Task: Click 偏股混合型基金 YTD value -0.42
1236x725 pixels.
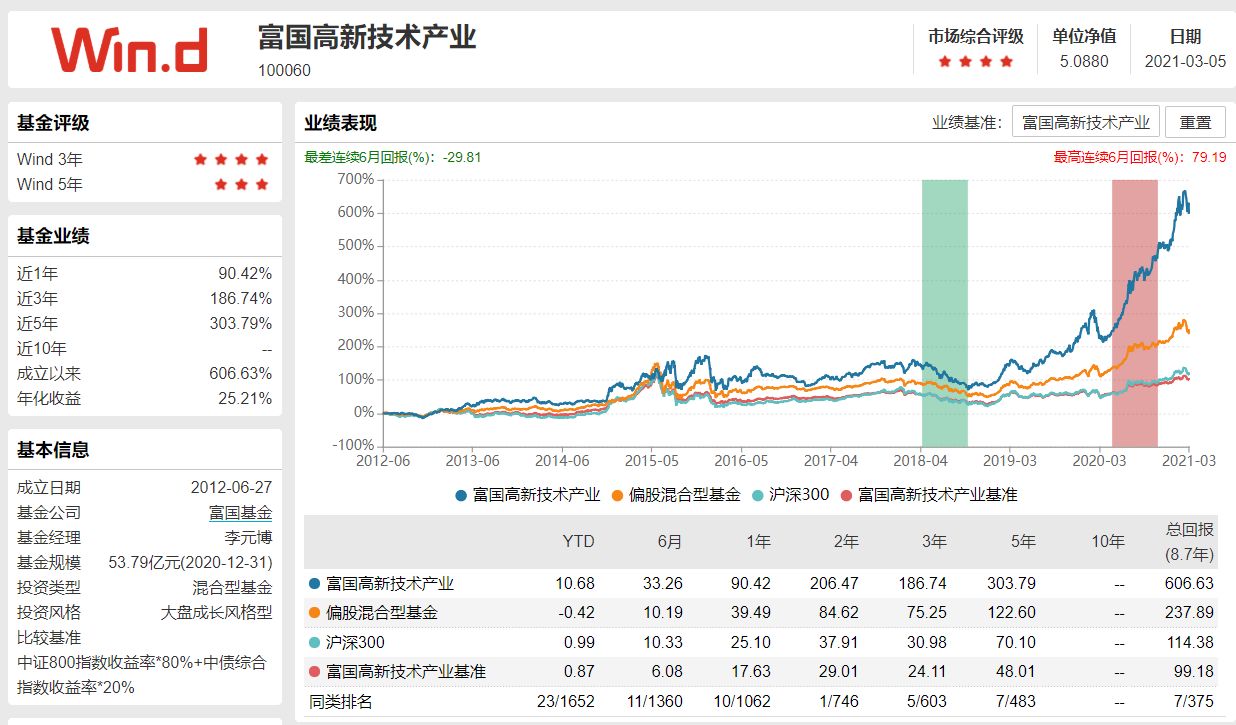Action: click(575, 612)
